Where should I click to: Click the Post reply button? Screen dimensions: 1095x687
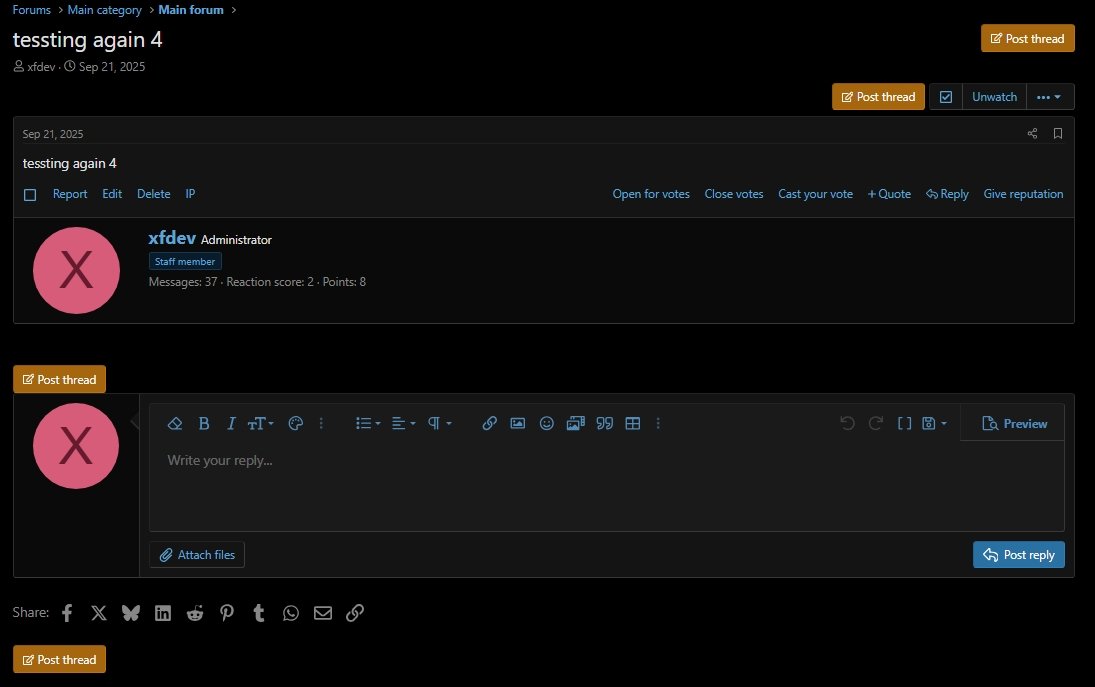[x=1018, y=555]
